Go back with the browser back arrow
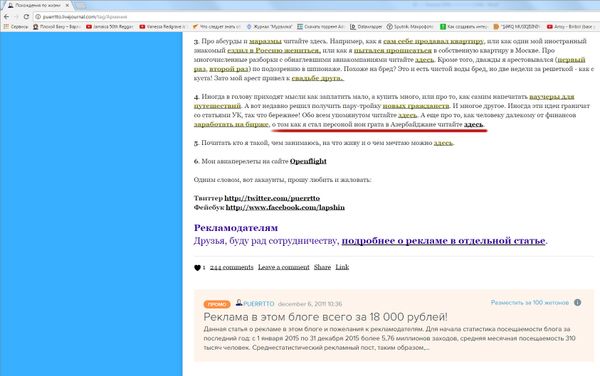The image size is (600, 376). pos(6,17)
